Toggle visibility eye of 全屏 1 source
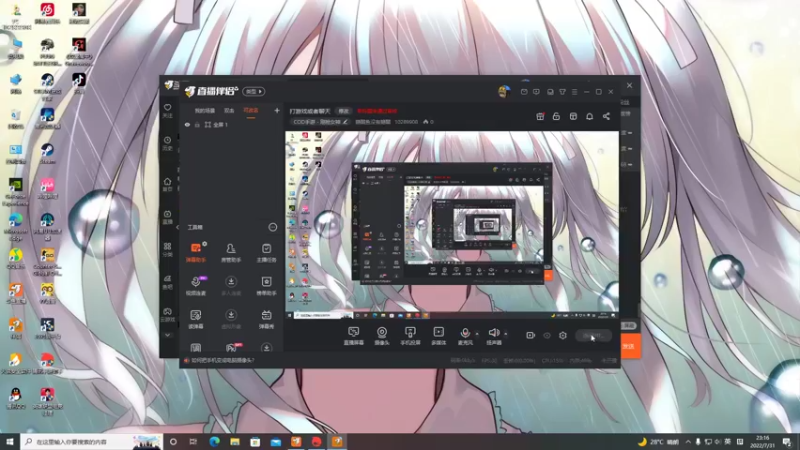This screenshot has height=450, width=800. (187, 124)
